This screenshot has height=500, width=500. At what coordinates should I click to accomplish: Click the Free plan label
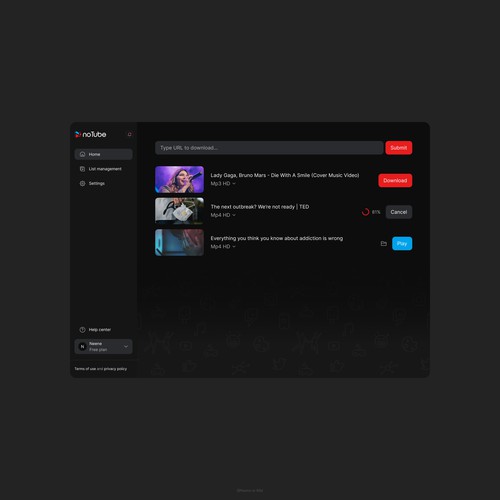(98, 350)
